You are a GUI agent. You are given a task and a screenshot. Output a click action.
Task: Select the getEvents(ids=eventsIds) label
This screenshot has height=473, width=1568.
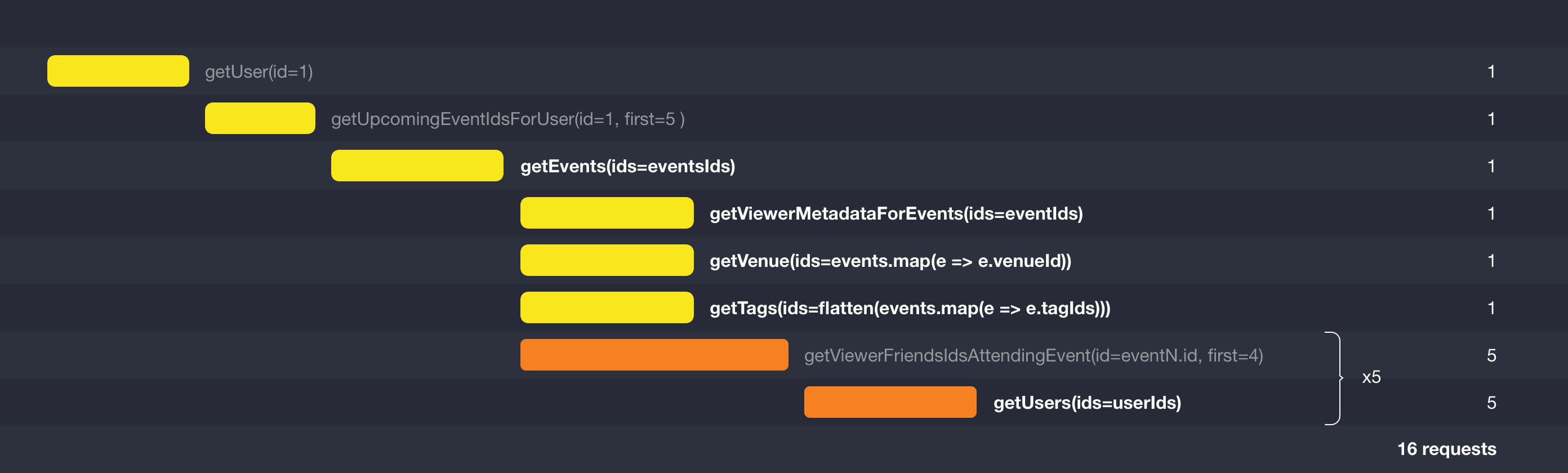tap(627, 166)
